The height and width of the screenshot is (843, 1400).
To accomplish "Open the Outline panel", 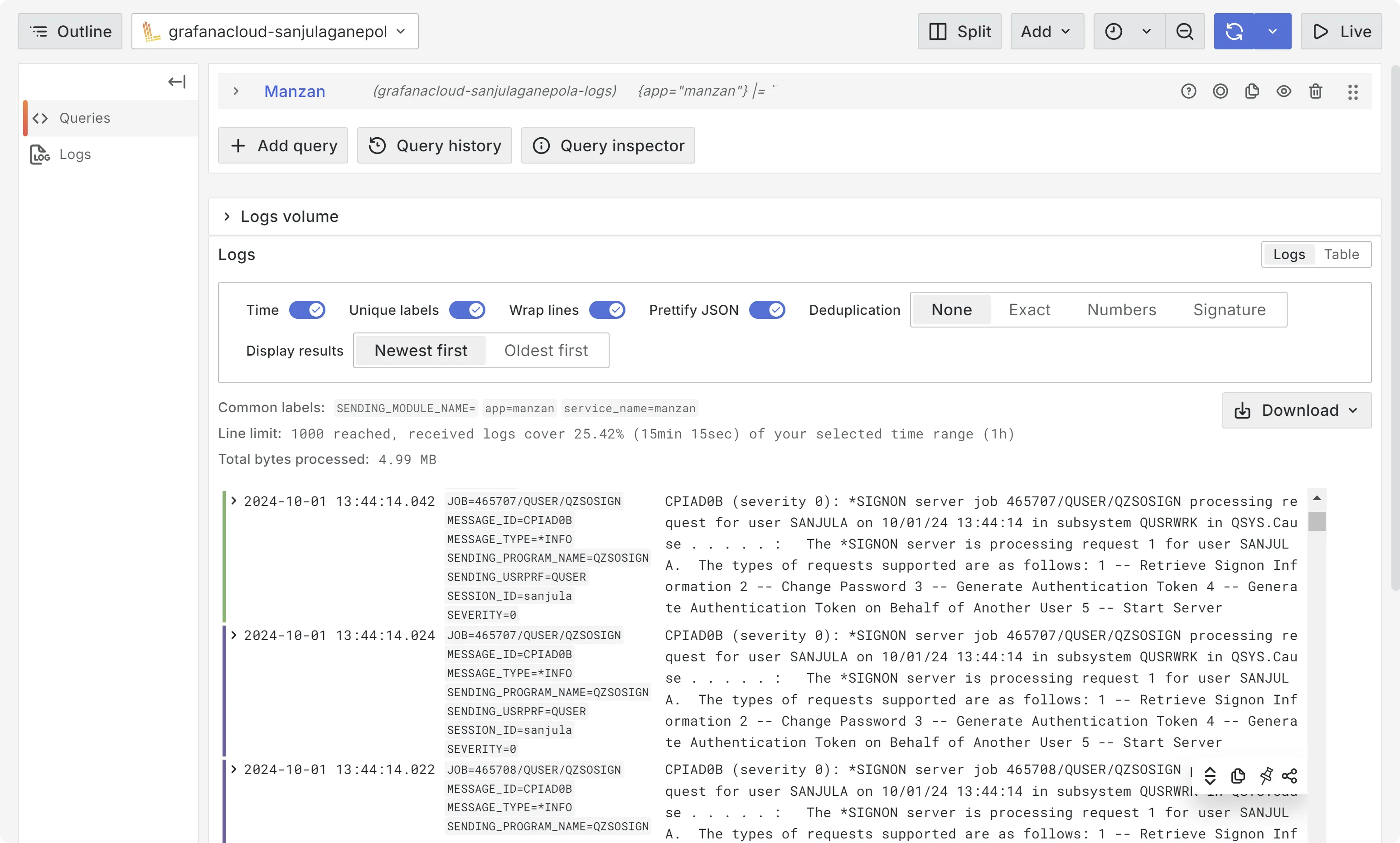I will point(70,31).
